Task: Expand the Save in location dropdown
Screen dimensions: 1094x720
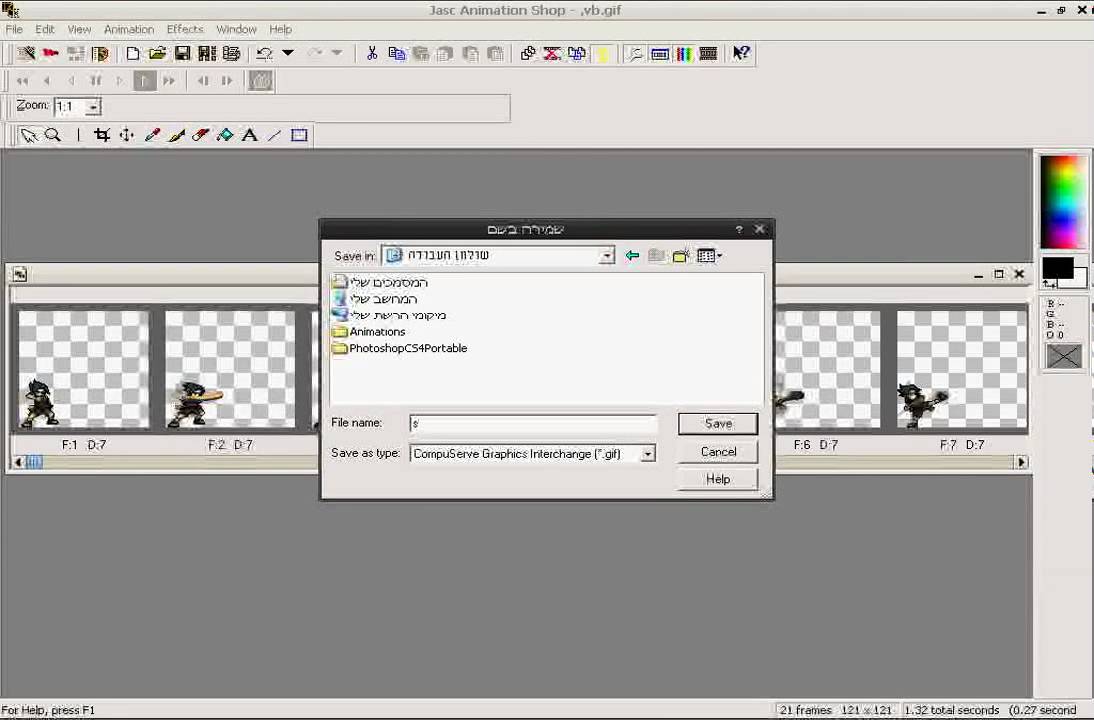Action: [607, 256]
